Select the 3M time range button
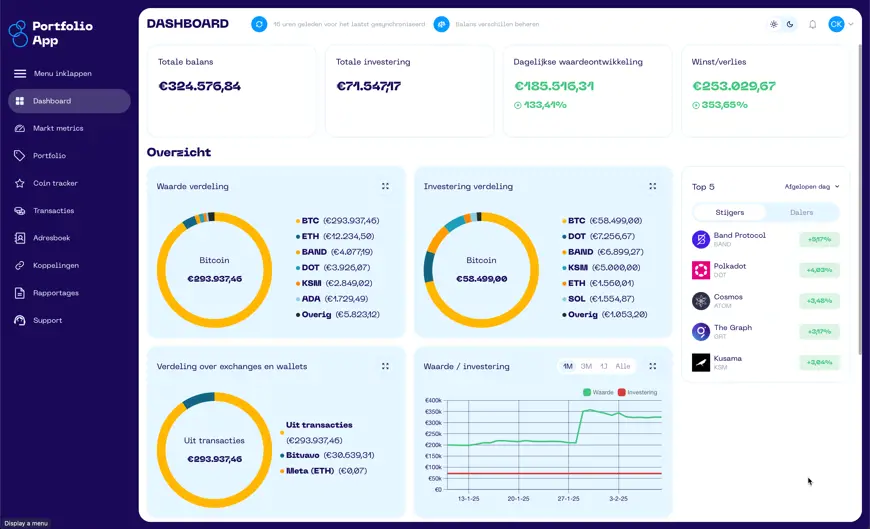870x529 pixels. (x=586, y=366)
